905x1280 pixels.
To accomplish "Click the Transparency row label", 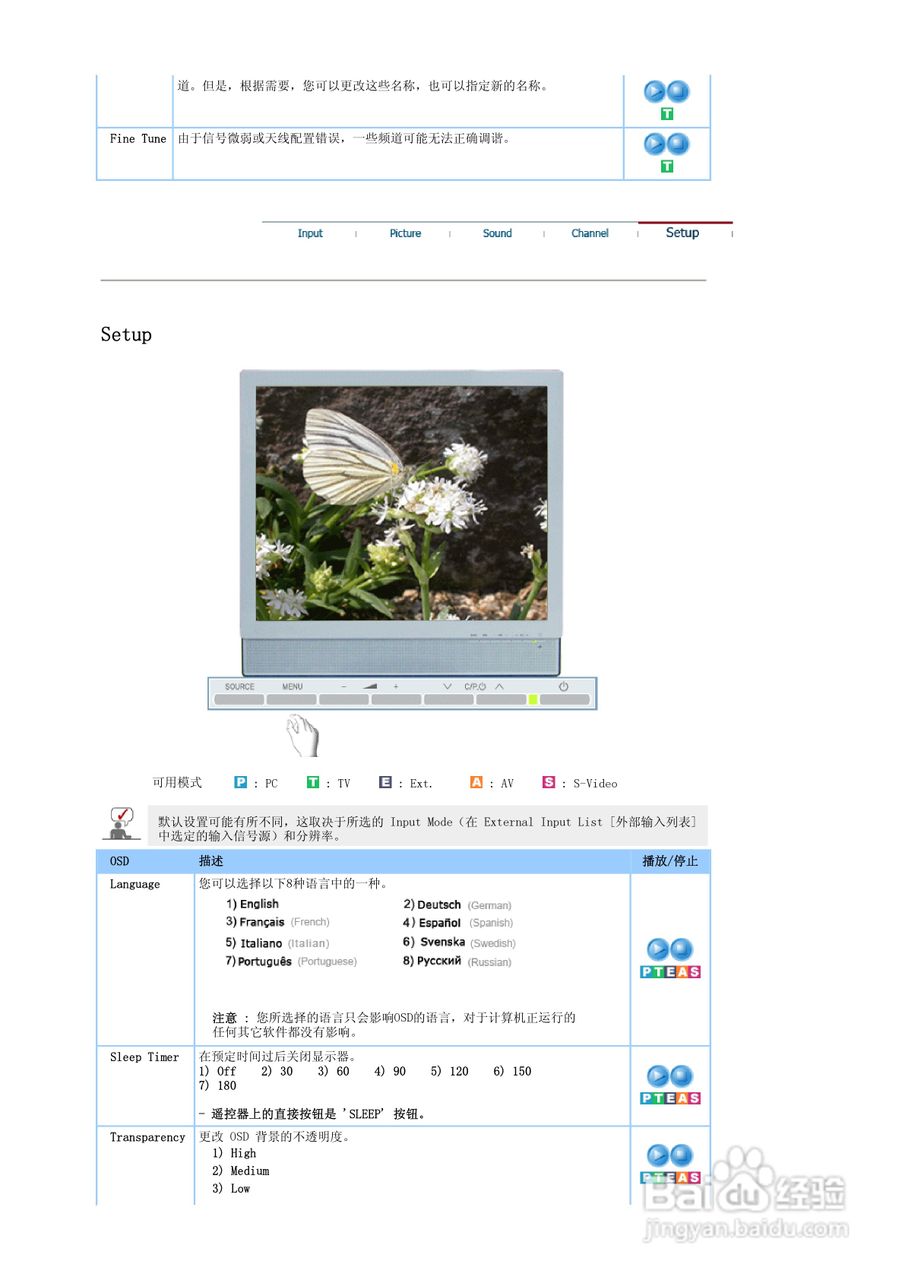I will [x=148, y=1137].
